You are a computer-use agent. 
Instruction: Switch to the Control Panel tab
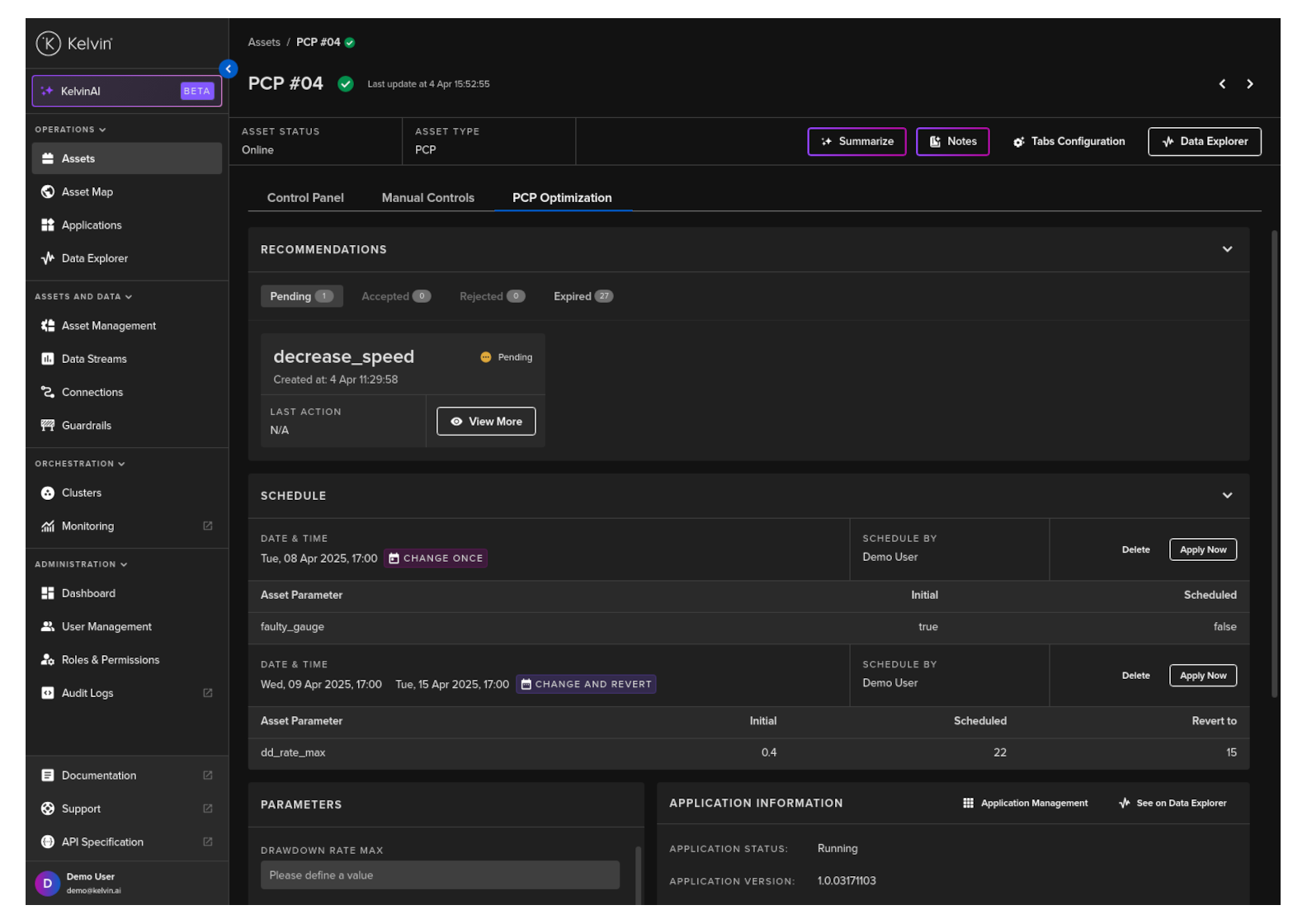coord(305,198)
